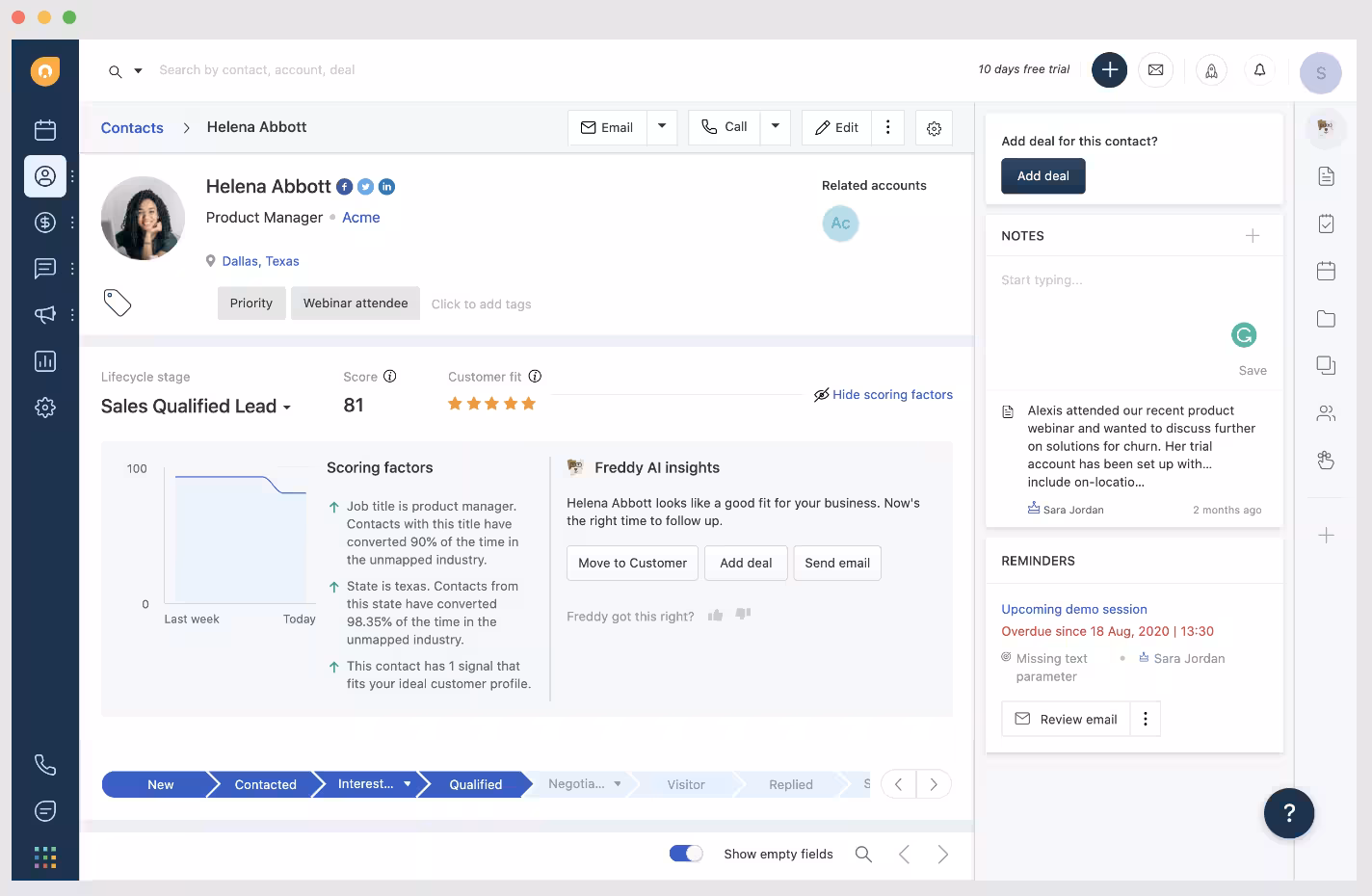The height and width of the screenshot is (896, 1372).
Task: Expand the Email button dropdown arrow
Action: 662,127
